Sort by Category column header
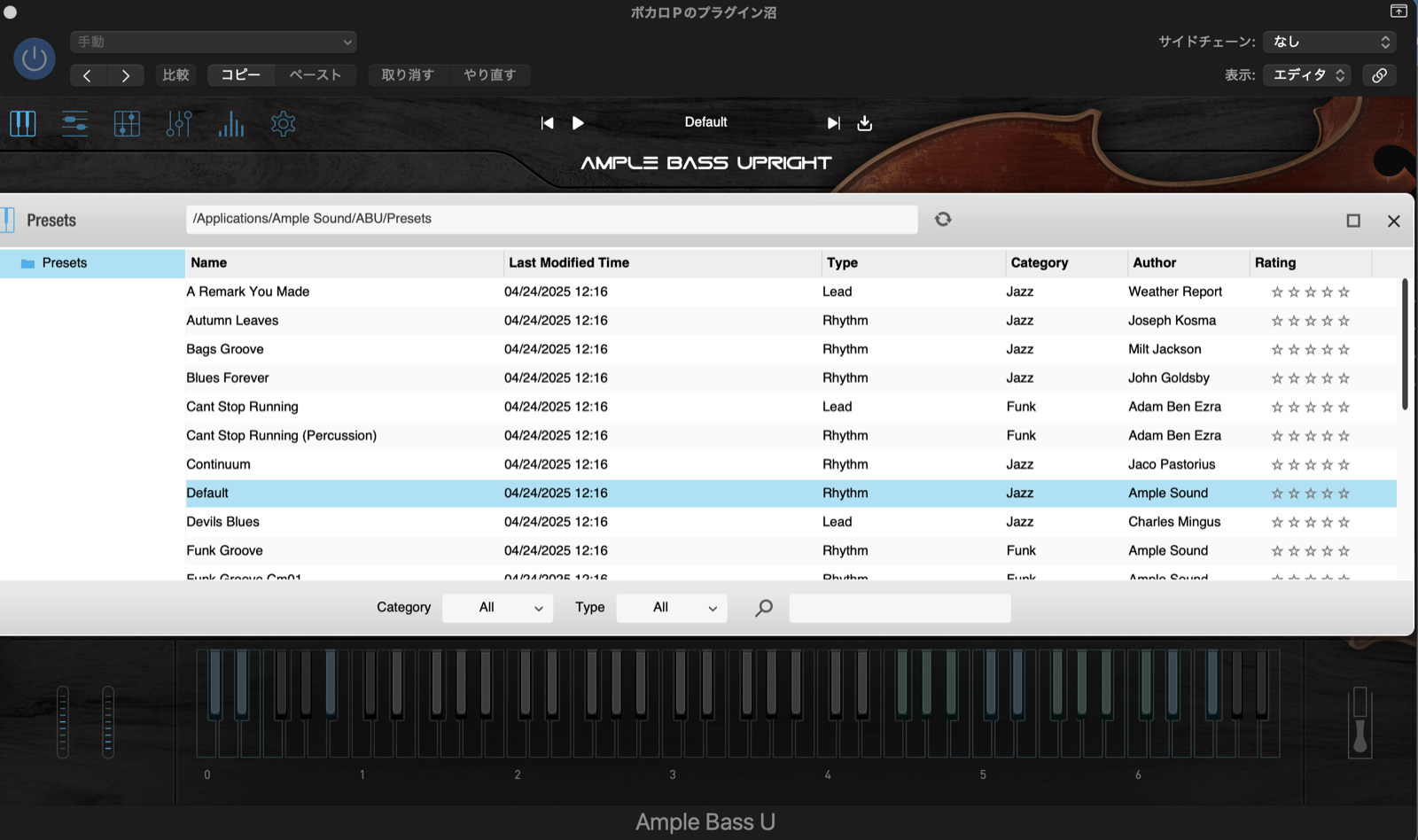The image size is (1418, 840). (x=1066, y=263)
